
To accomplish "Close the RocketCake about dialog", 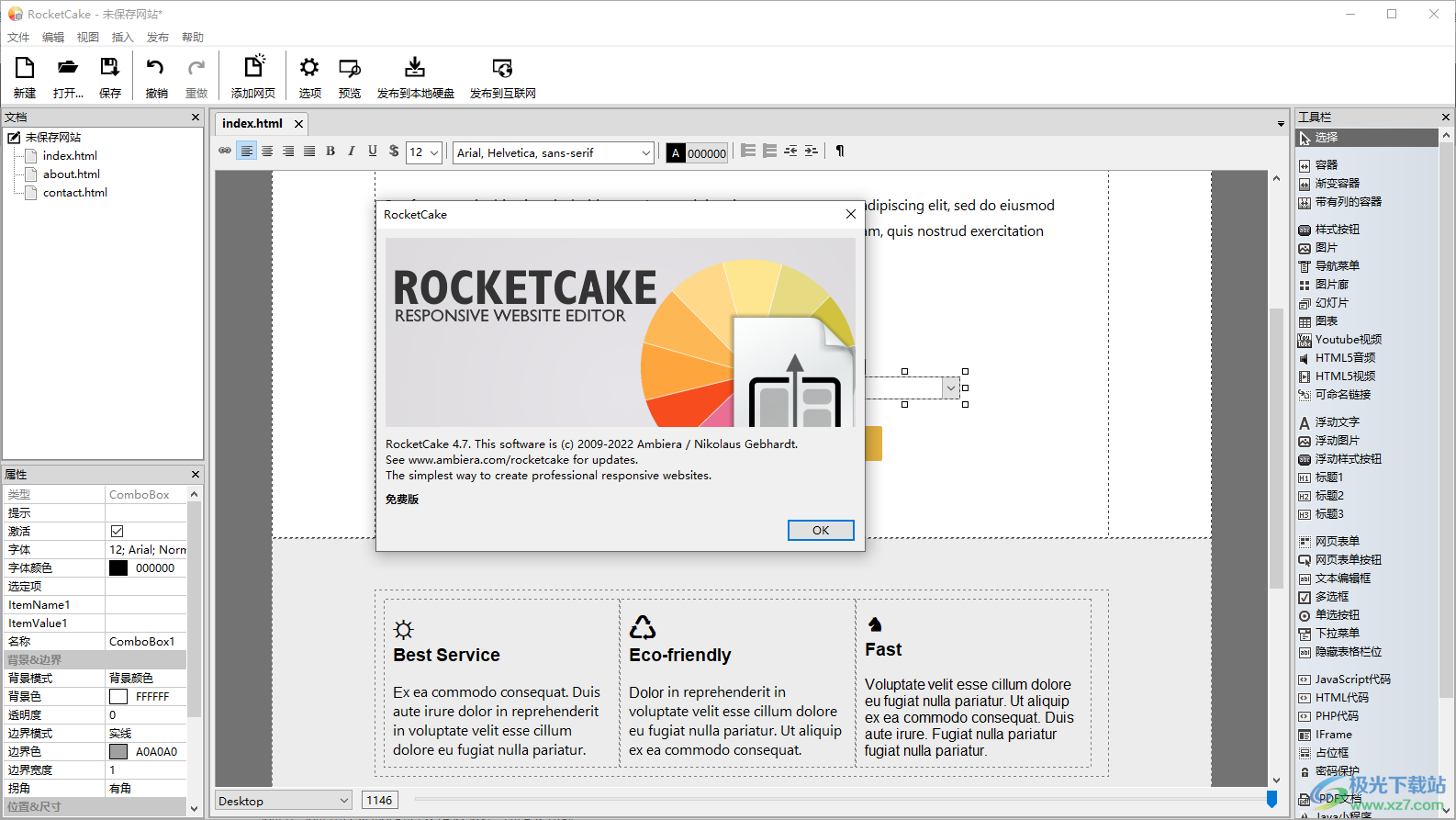I will [x=851, y=214].
